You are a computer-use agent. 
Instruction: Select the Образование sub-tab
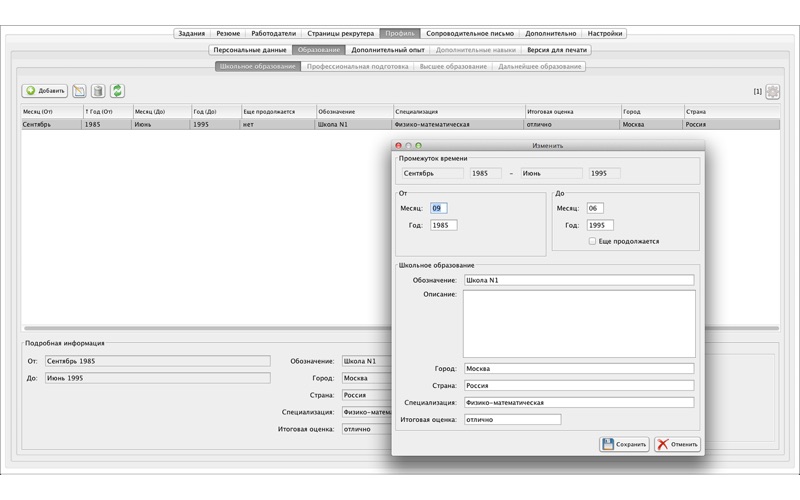319,50
